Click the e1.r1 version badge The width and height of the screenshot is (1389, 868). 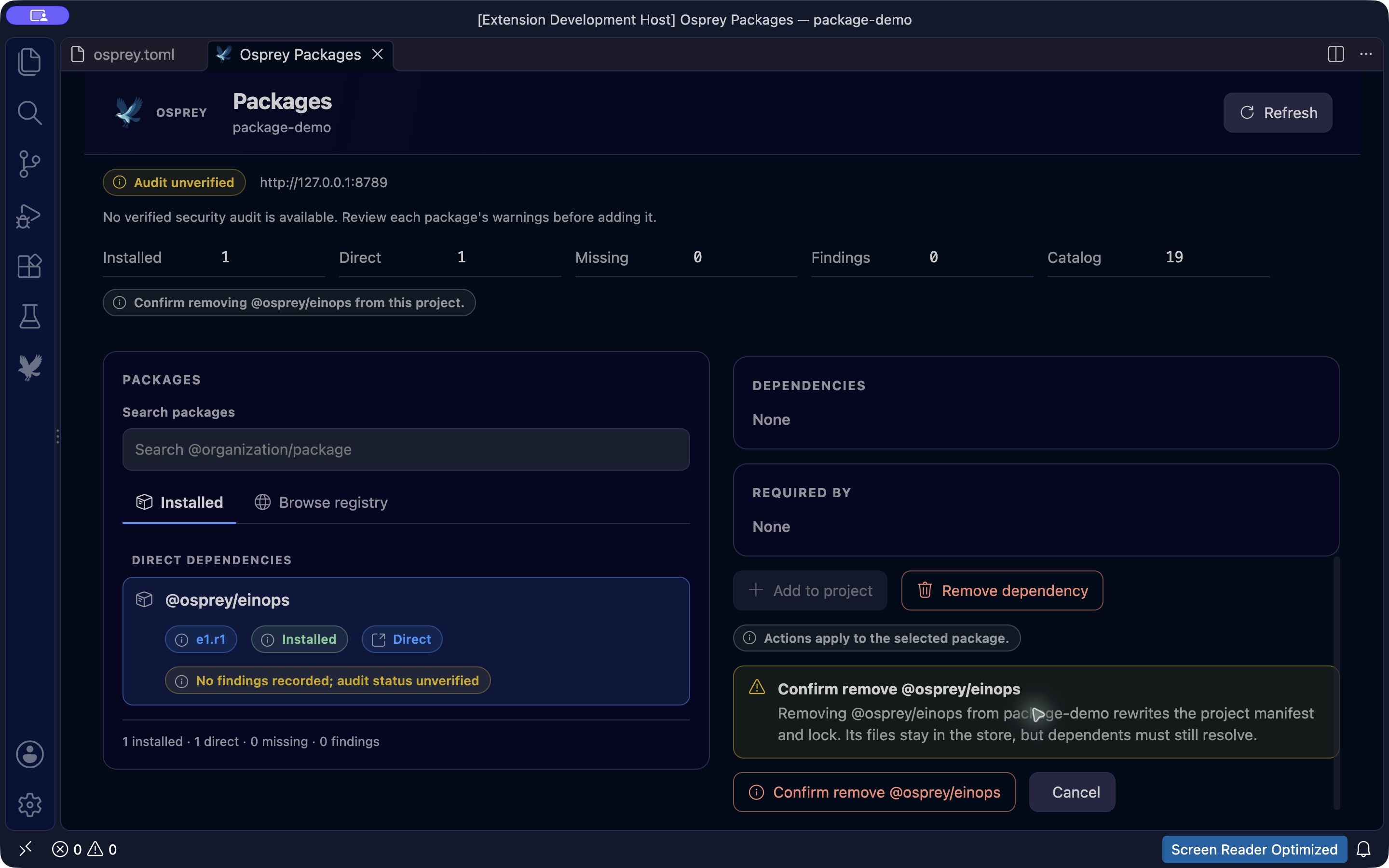click(201, 639)
